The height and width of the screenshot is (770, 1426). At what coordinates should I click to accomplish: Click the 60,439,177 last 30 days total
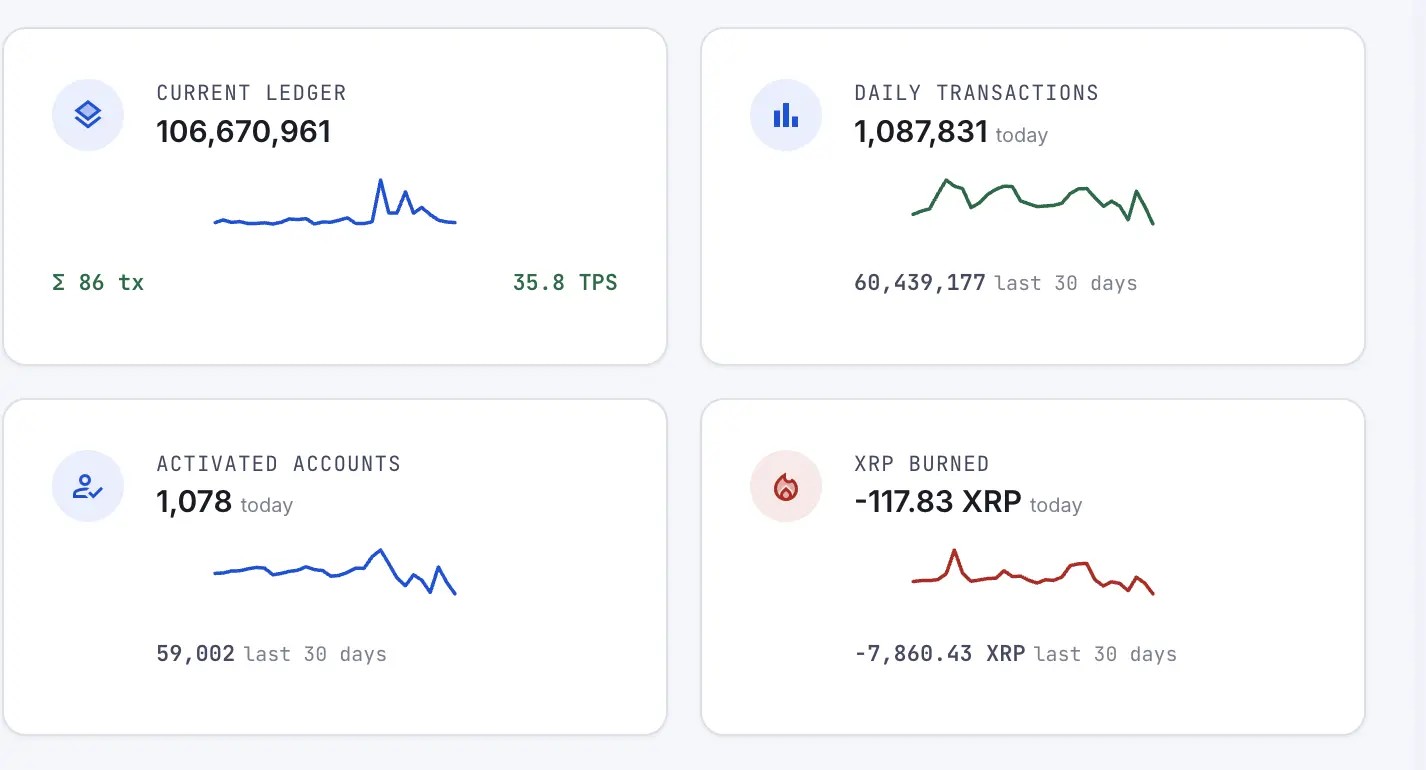(x=996, y=283)
